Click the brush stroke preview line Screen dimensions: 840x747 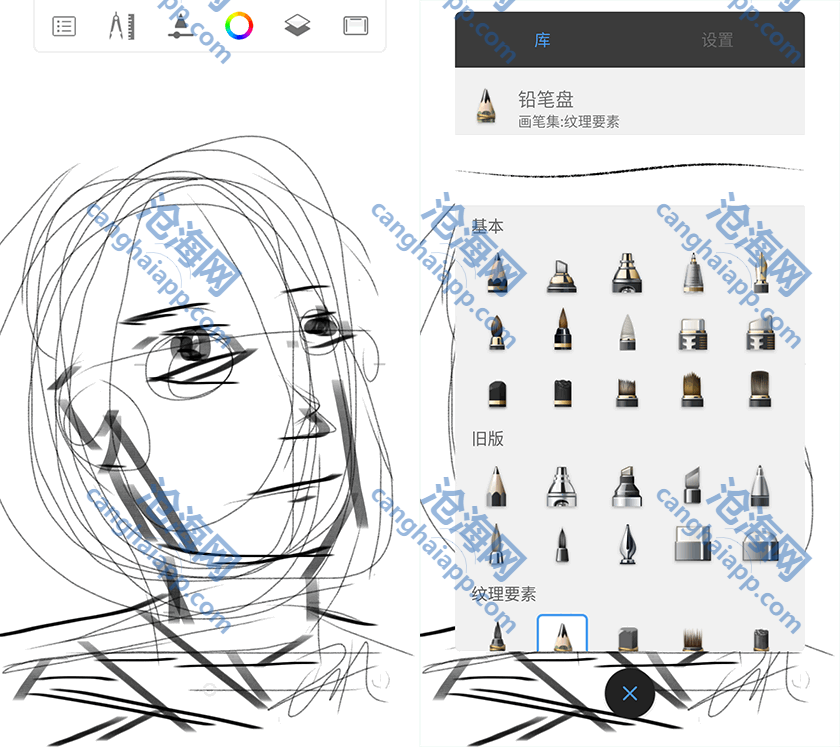(x=629, y=168)
